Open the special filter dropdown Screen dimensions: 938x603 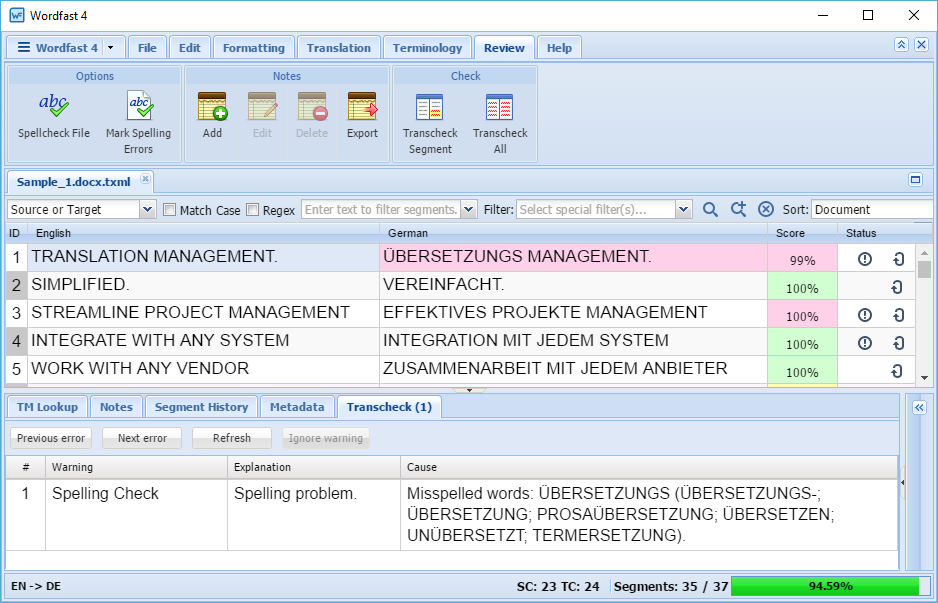point(683,209)
